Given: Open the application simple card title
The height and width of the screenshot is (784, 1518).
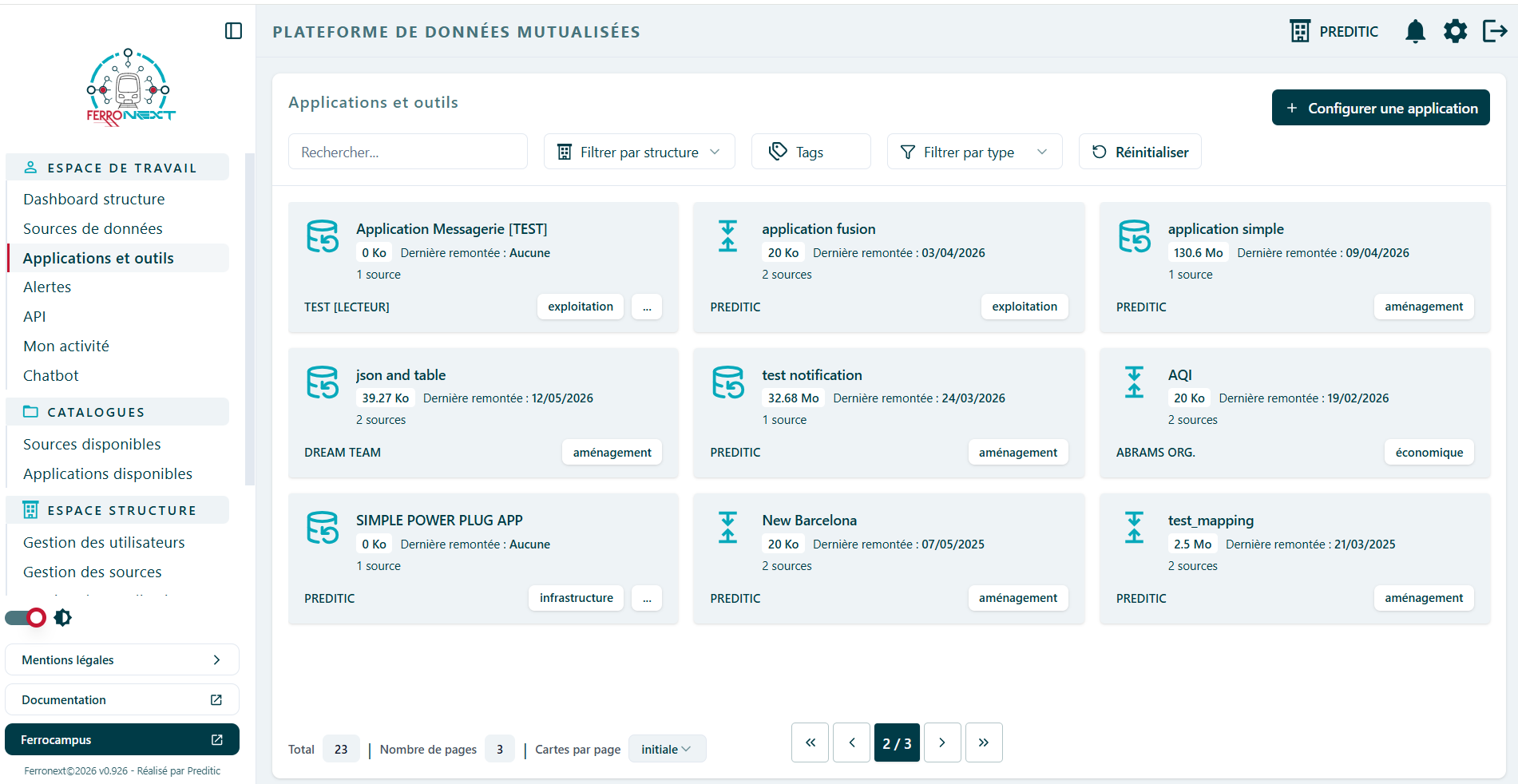Looking at the screenshot, I should (x=1226, y=229).
